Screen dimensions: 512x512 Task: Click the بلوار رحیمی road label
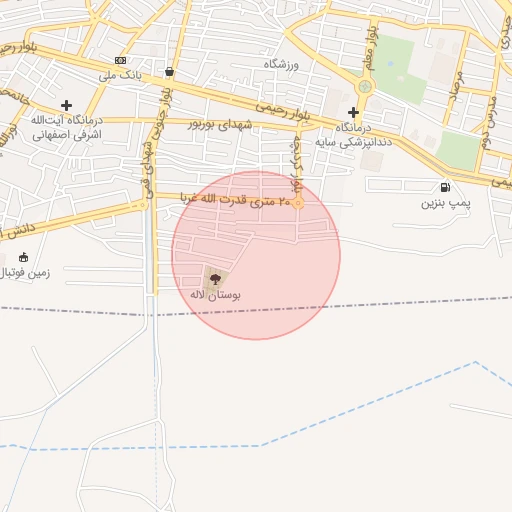283,112
